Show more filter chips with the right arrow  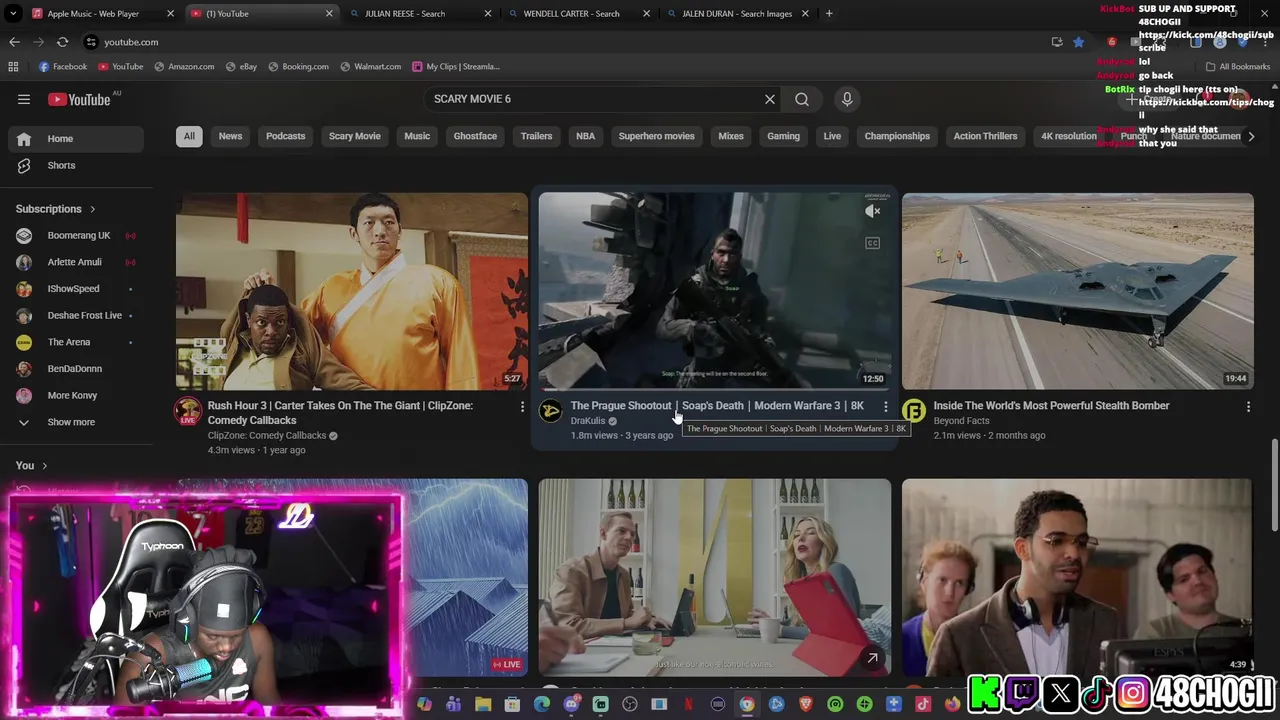pyautogui.click(x=1250, y=136)
